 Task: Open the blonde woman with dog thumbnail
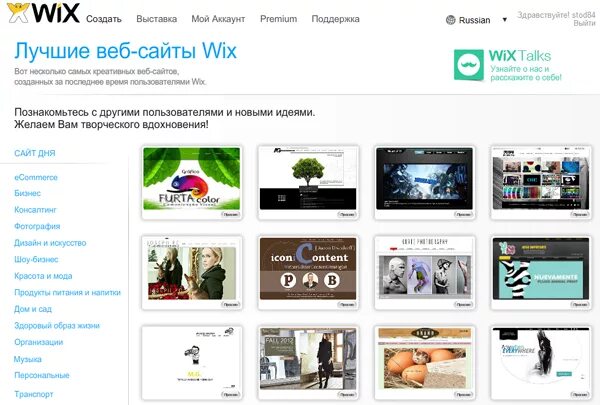point(192,269)
